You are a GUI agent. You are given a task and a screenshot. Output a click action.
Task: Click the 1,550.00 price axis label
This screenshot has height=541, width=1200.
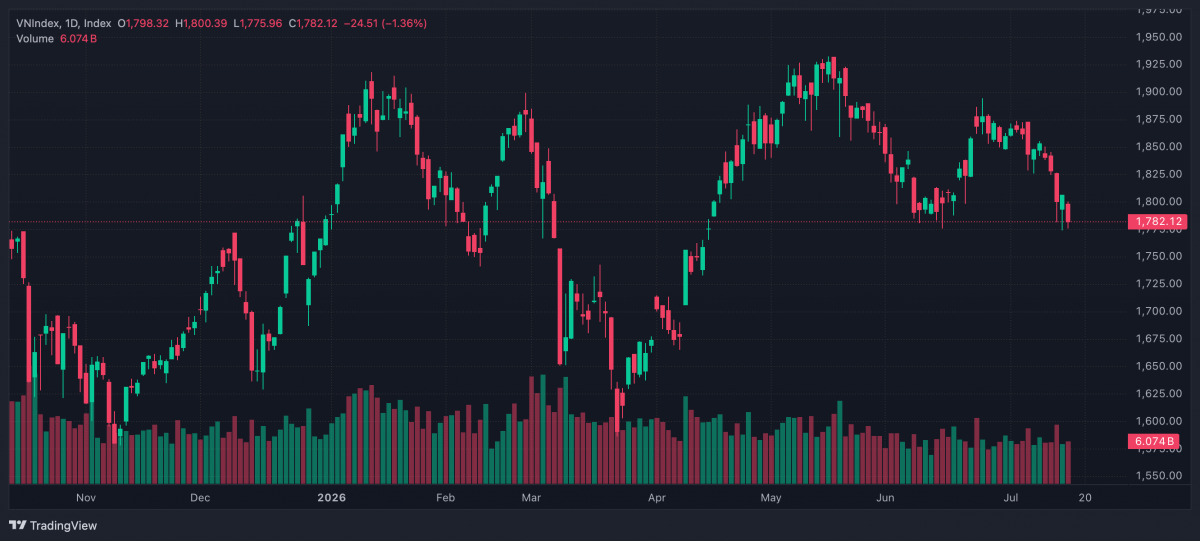click(x=1157, y=476)
